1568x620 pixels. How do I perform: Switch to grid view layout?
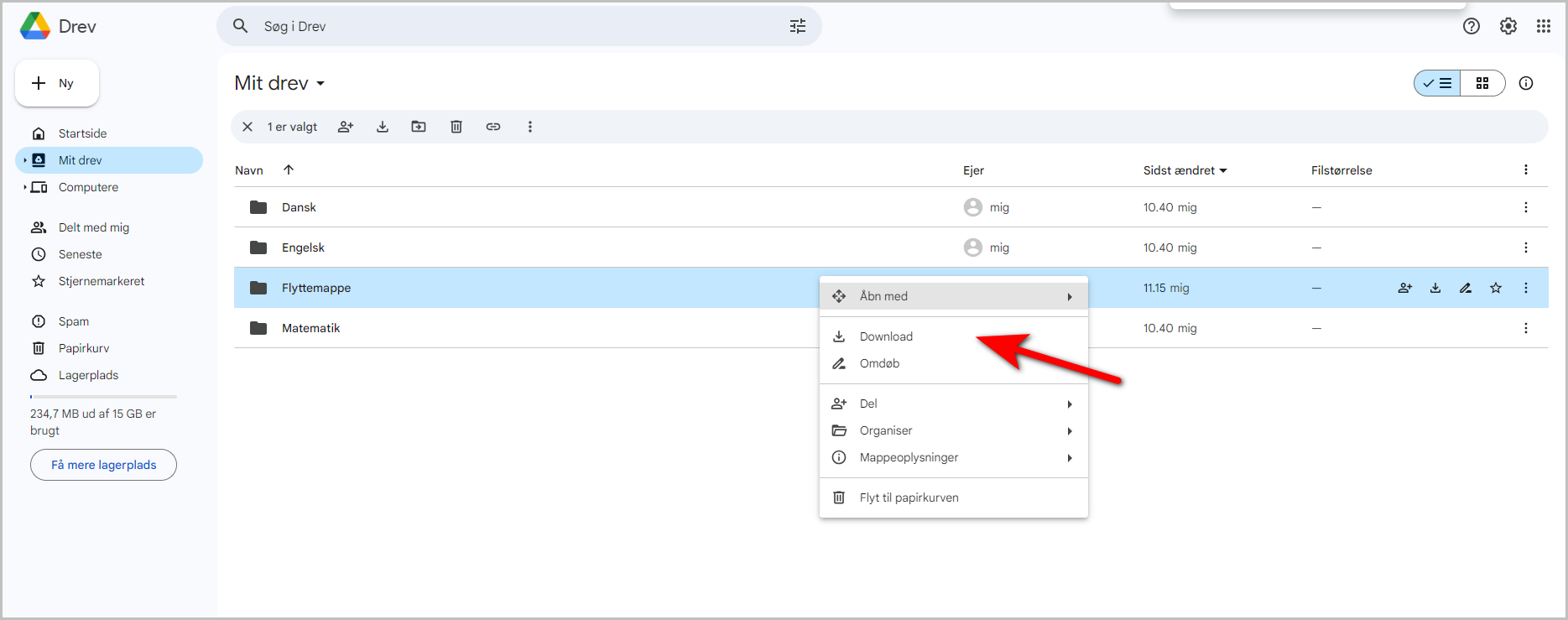pyautogui.click(x=1482, y=83)
